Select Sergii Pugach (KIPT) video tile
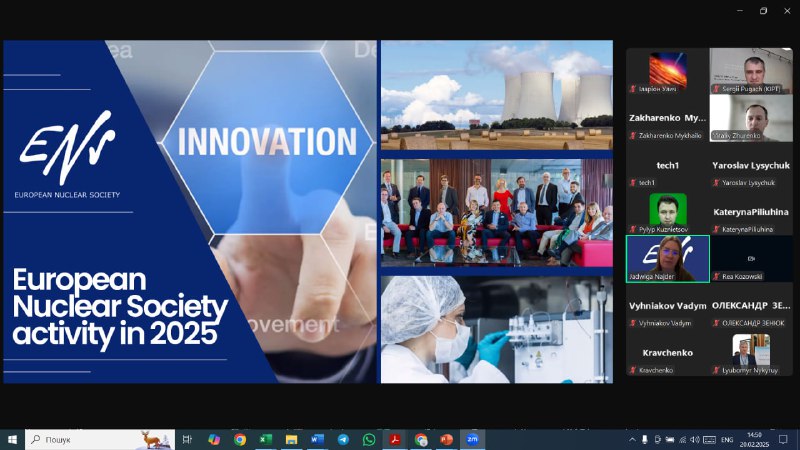Screen dimensions: 800x450 pyautogui.click(x=751, y=71)
